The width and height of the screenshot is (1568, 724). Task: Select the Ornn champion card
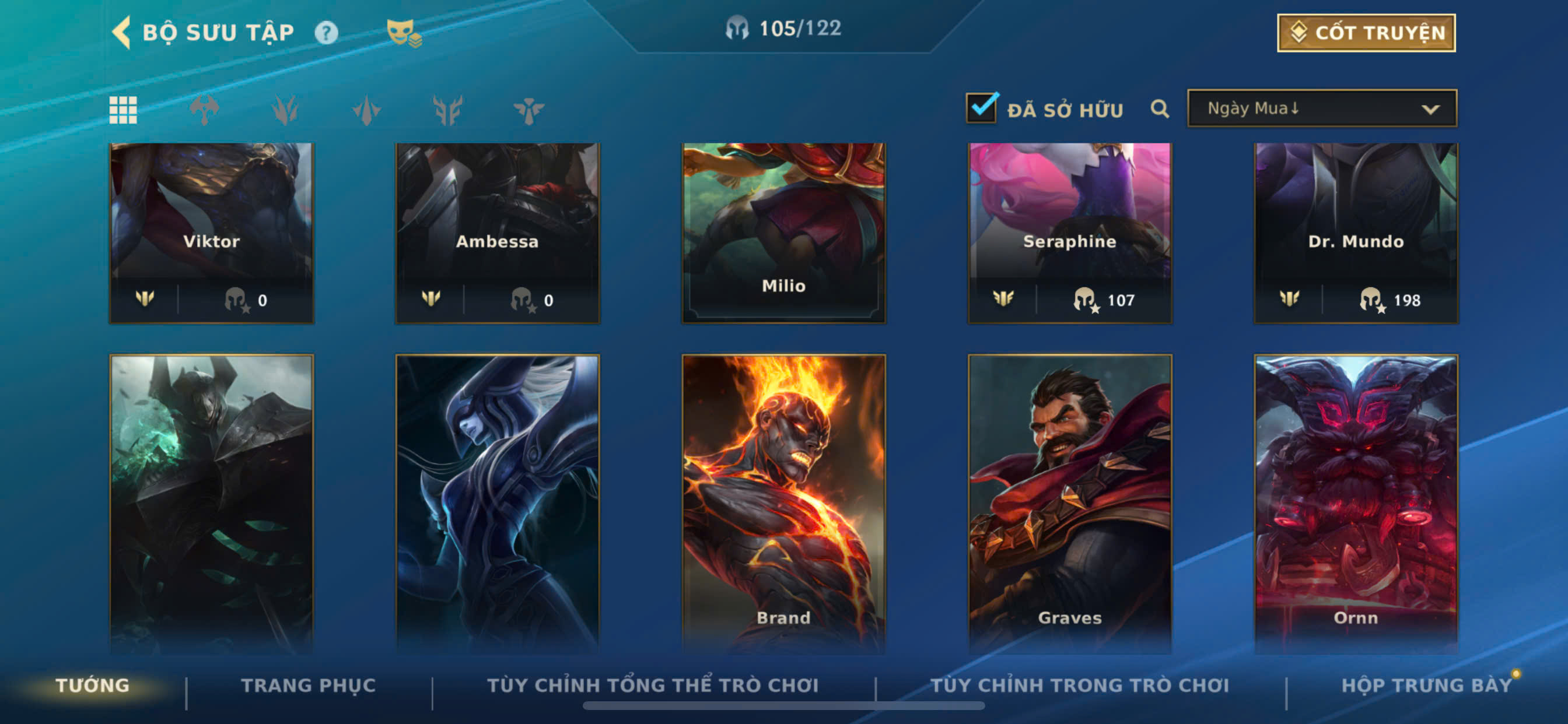click(x=1356, y=504)
